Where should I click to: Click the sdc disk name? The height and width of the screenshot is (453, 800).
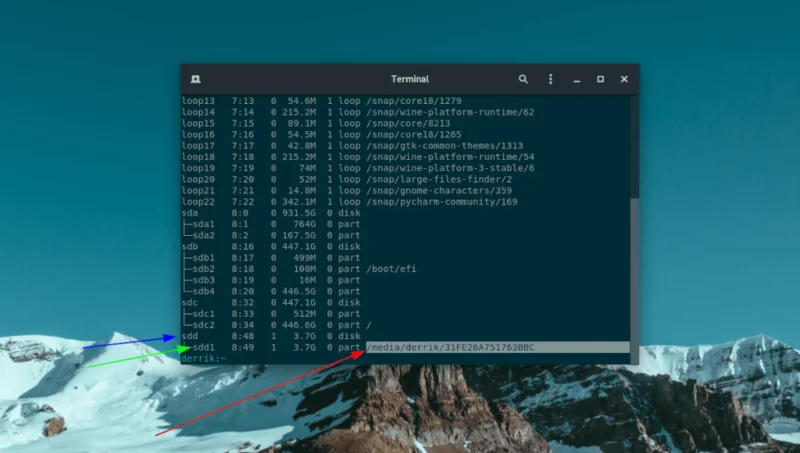coord(190,303)
